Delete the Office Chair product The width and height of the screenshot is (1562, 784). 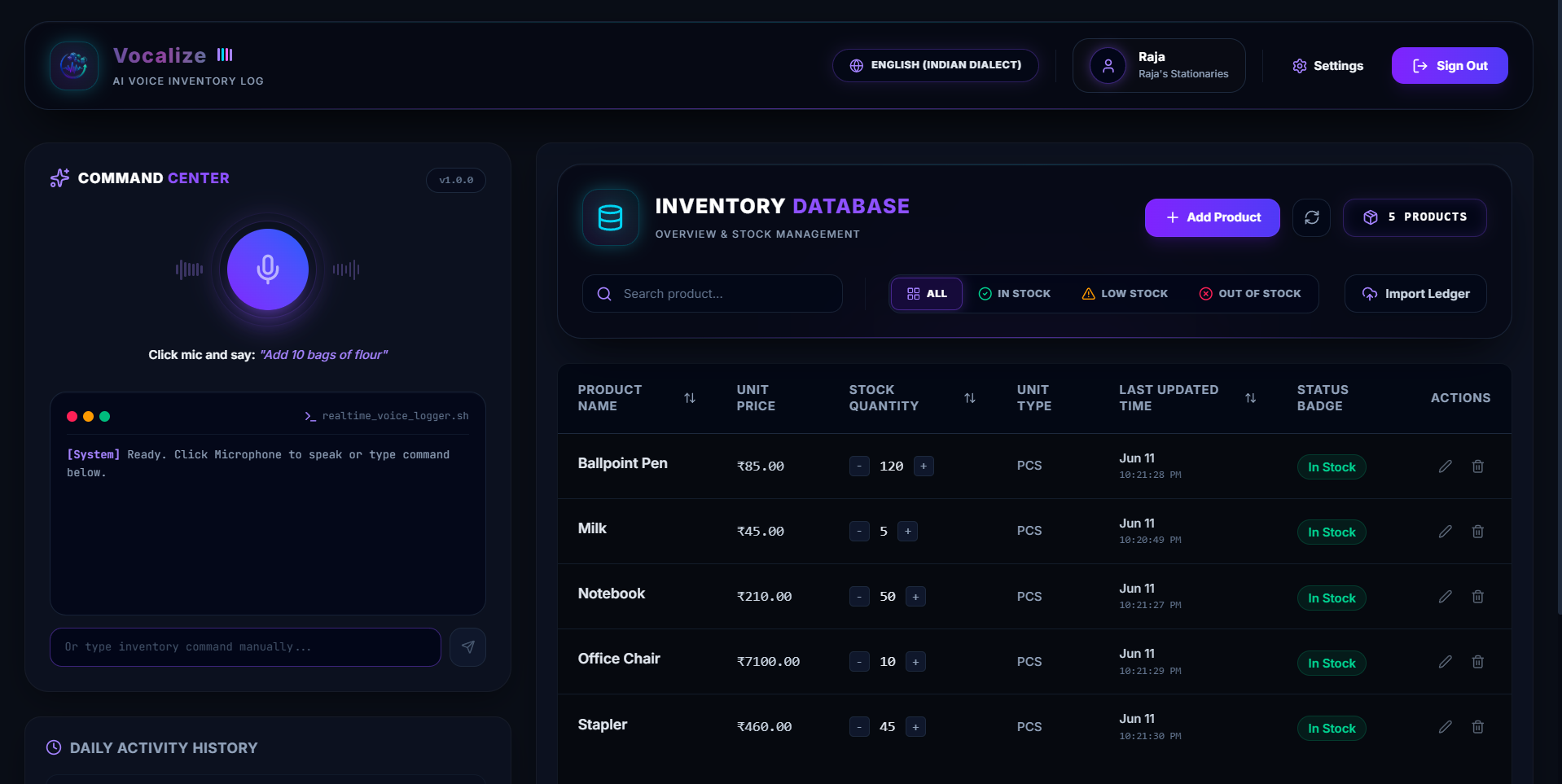[1478, 662]
